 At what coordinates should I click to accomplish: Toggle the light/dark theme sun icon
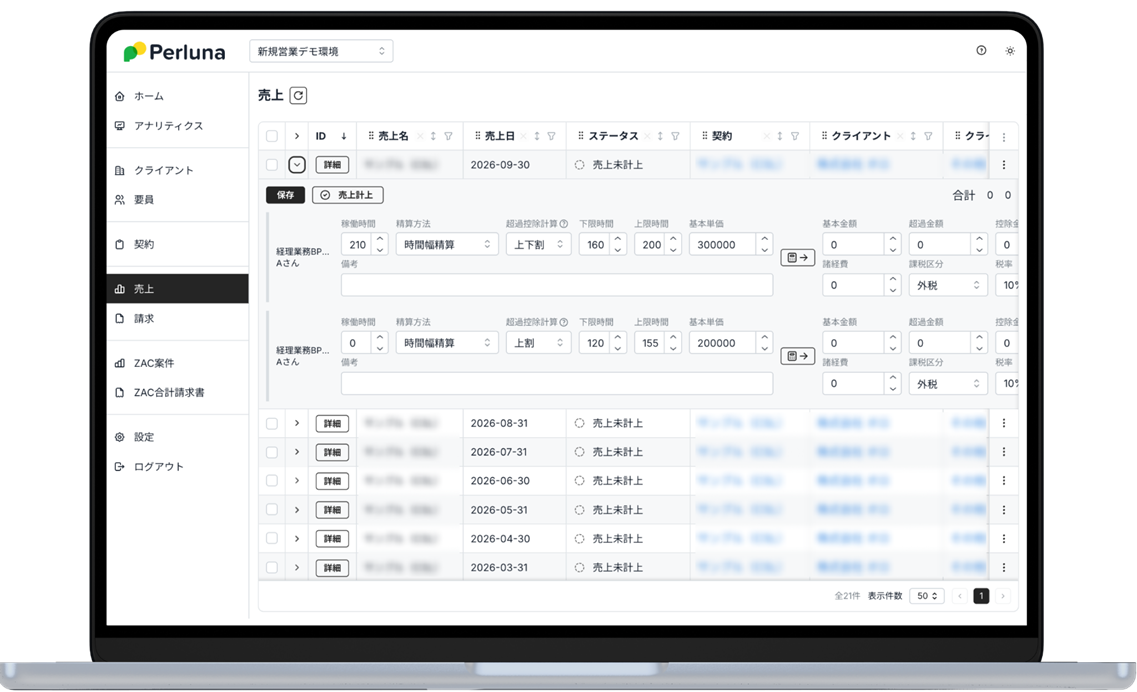[1010, 51]
